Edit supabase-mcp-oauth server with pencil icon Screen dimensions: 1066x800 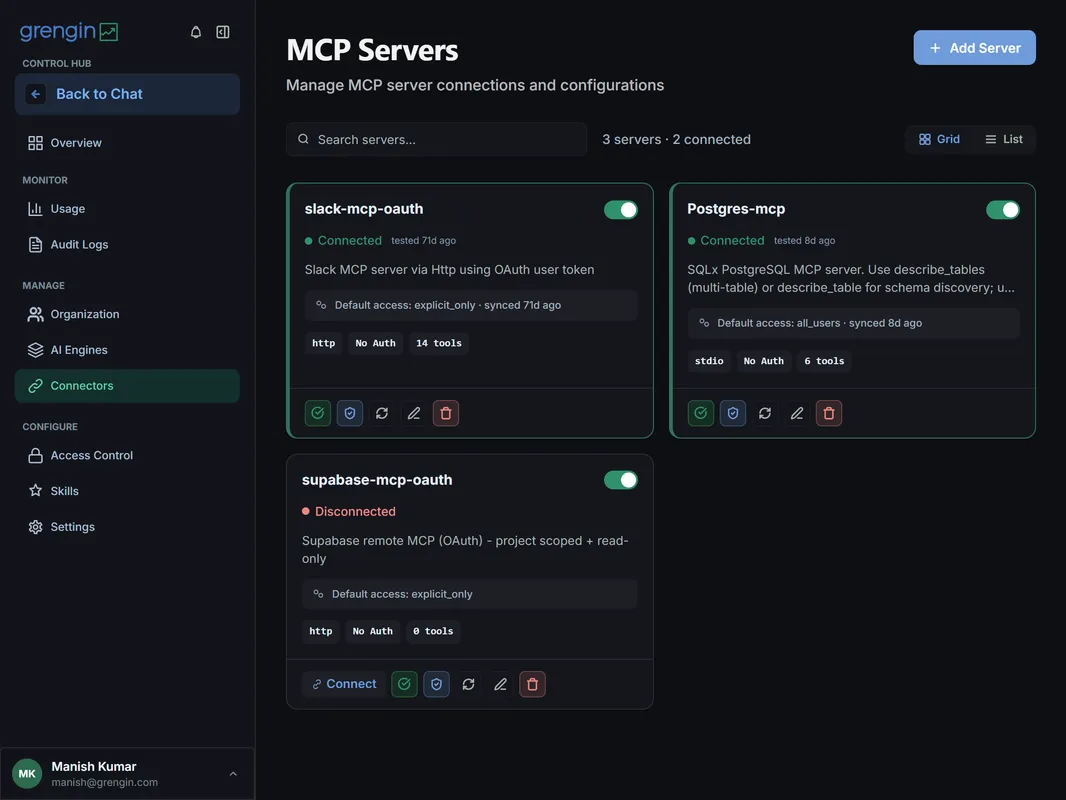(x=500, y=684)
